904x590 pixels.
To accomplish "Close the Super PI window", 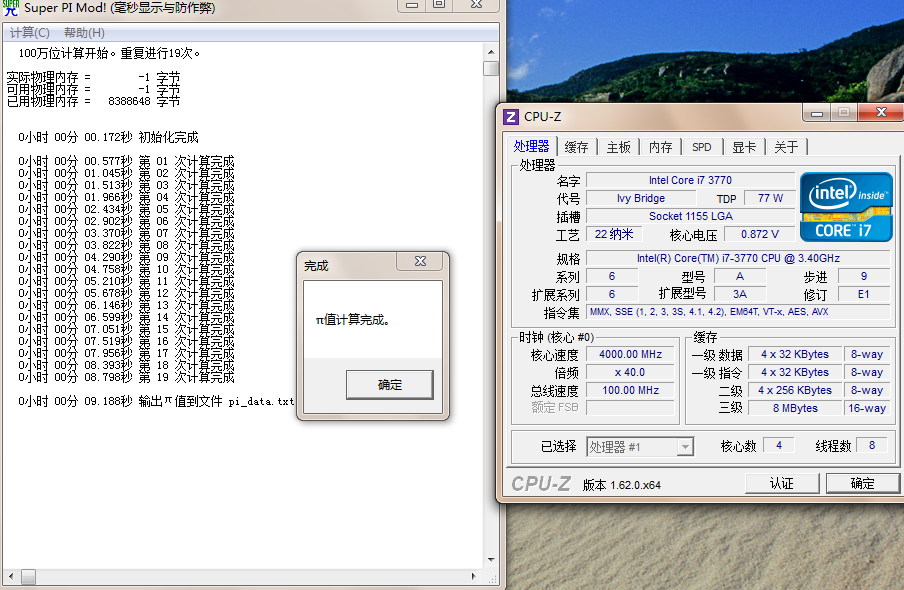I will click(x=476, y=5).
